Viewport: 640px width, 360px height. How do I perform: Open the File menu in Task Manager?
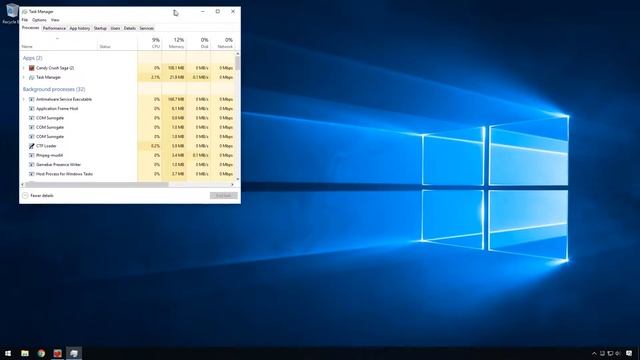click(x=24, y=20)
